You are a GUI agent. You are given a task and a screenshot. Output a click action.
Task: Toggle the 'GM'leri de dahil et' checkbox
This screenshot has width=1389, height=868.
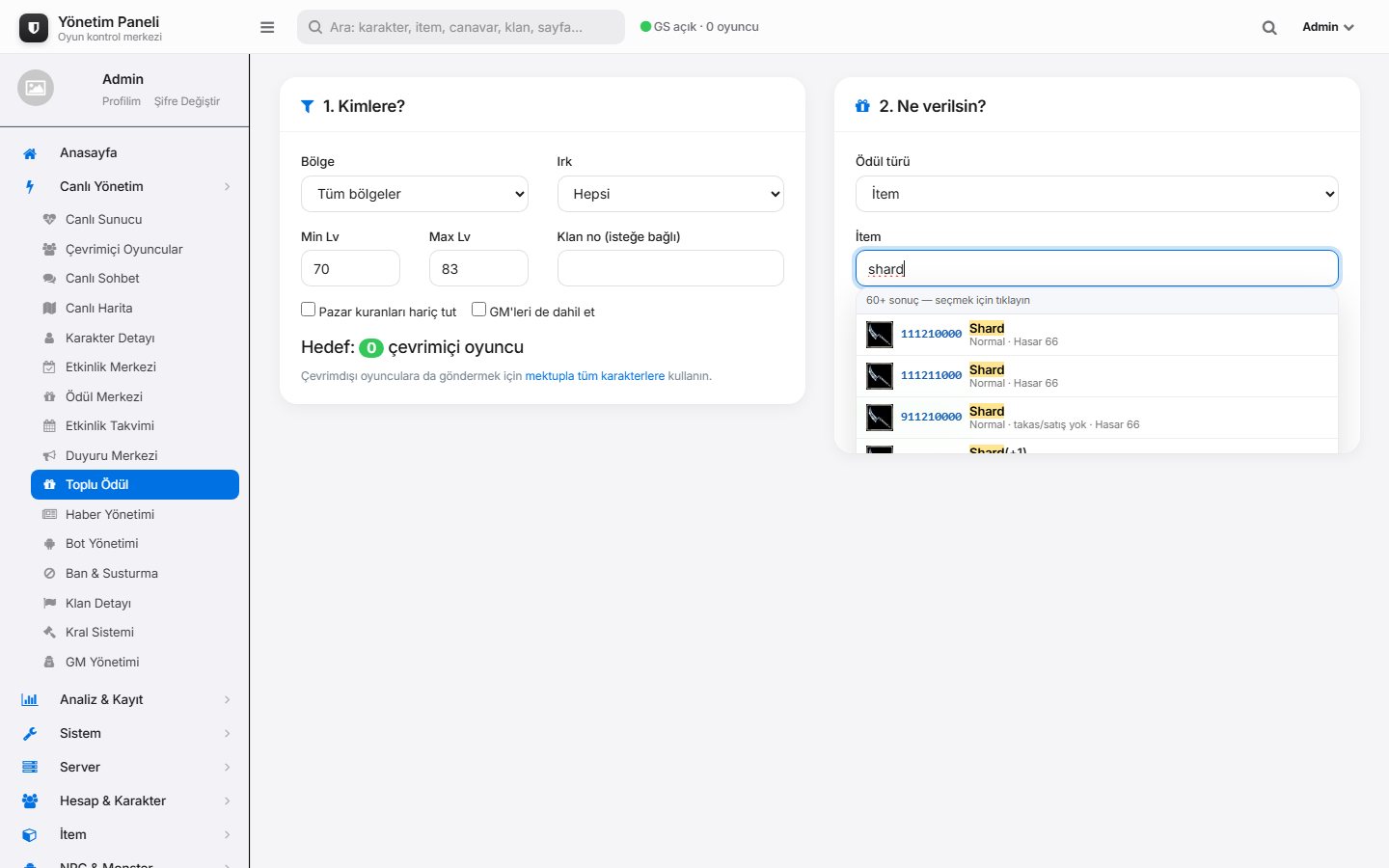pos(478,310)
